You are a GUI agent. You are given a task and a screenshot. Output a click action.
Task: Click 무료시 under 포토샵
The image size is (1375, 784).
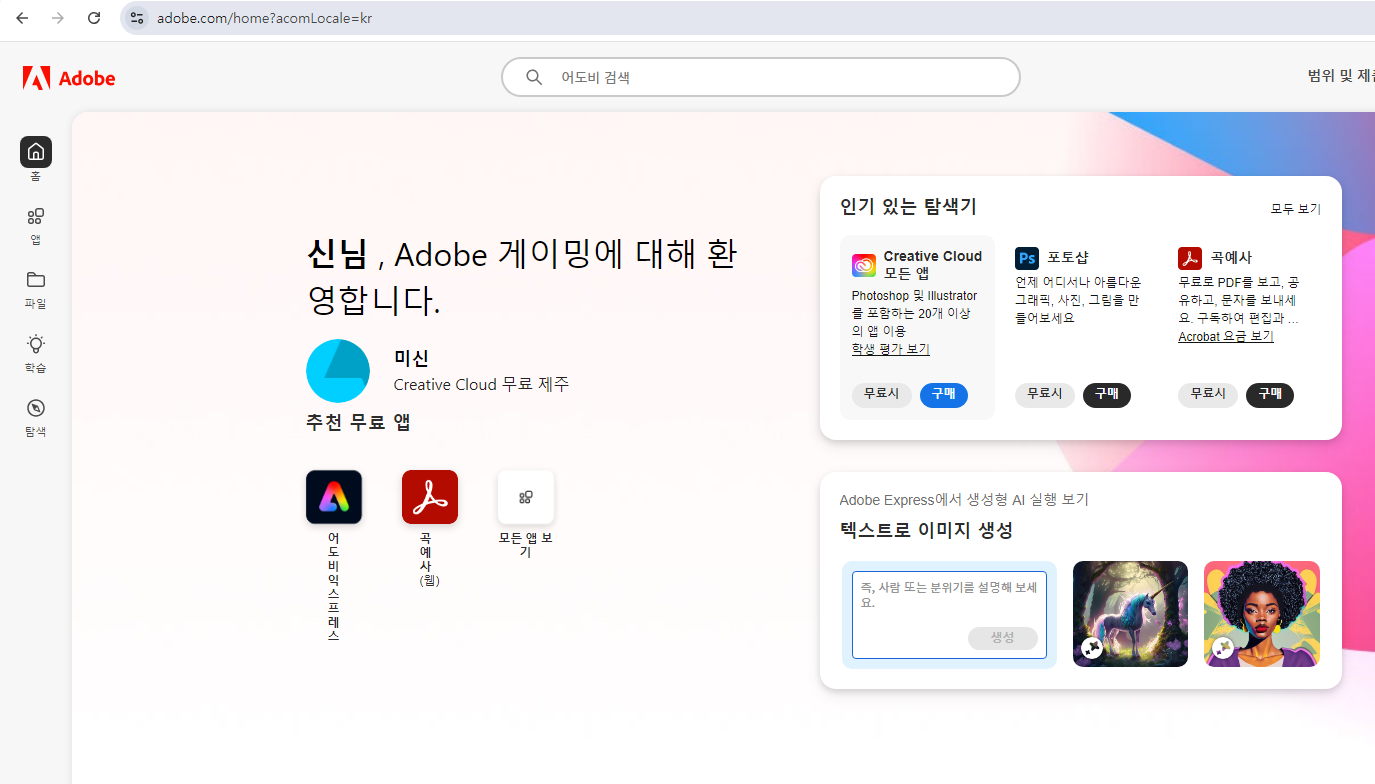click(1044, 394)
